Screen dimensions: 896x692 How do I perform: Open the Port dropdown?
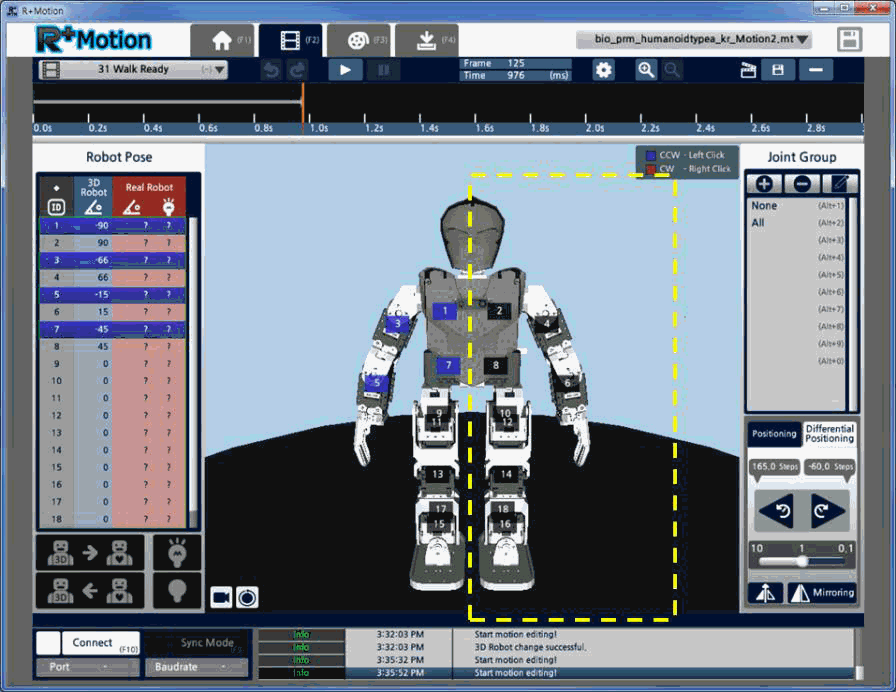tap(87, 667)
